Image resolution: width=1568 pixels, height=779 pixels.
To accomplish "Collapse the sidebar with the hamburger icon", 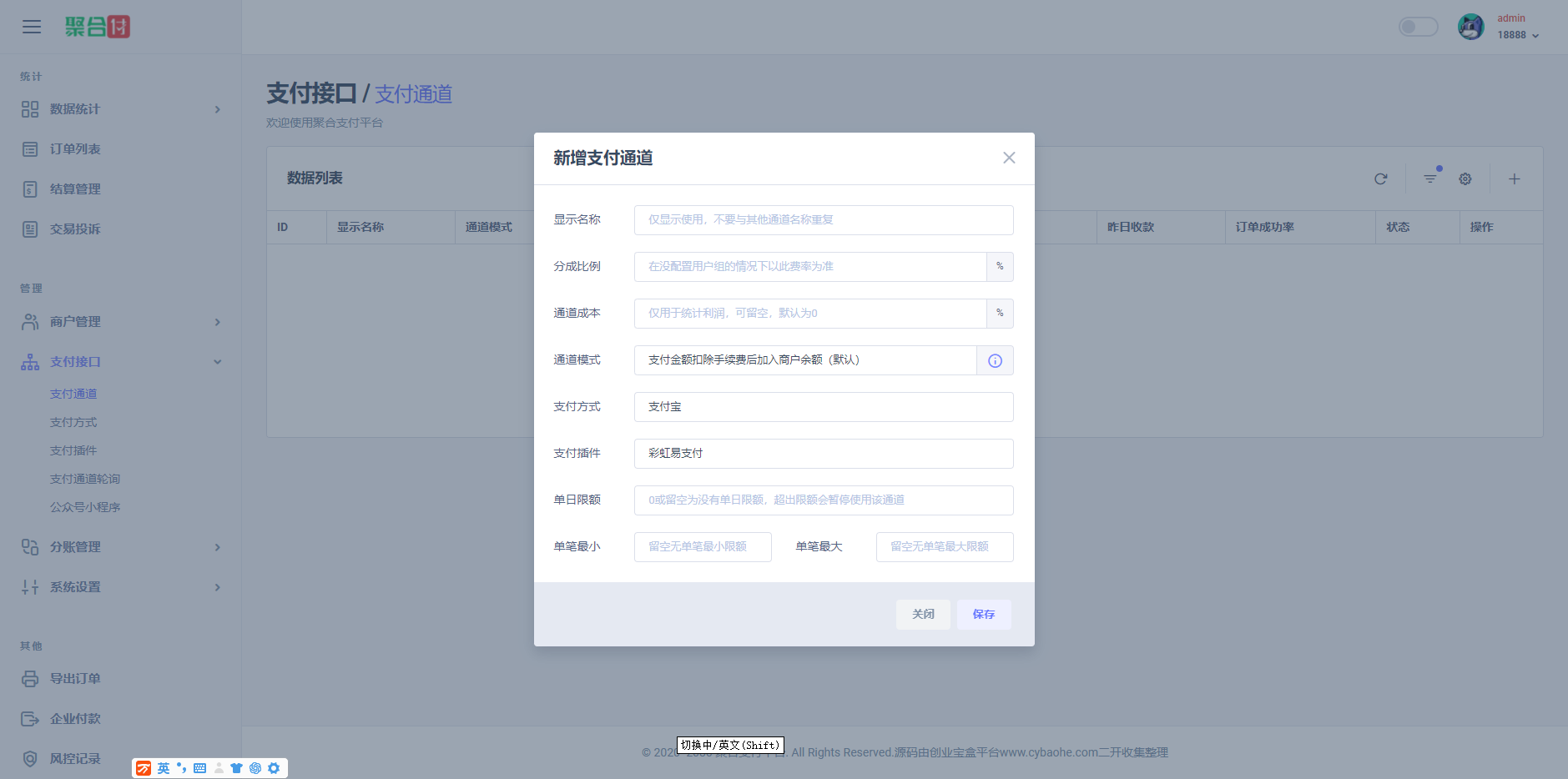I will [32, 27].
